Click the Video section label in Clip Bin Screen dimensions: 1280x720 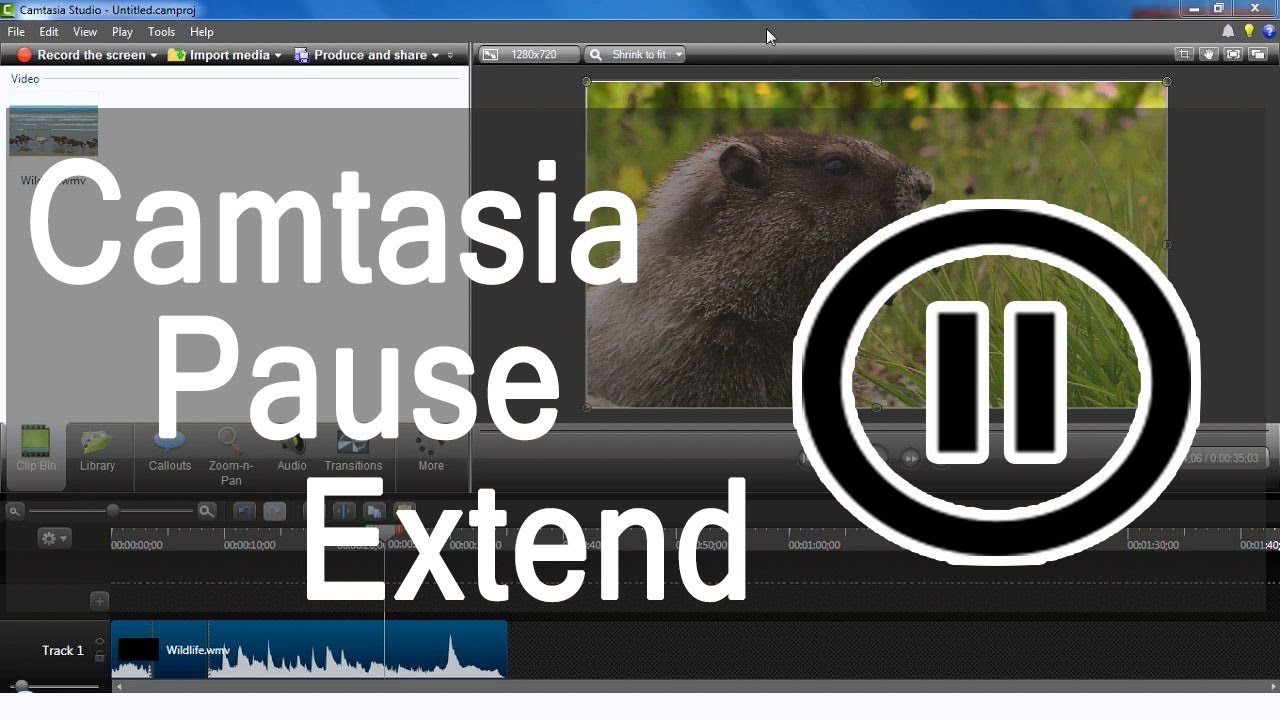[x=25, y=79]
